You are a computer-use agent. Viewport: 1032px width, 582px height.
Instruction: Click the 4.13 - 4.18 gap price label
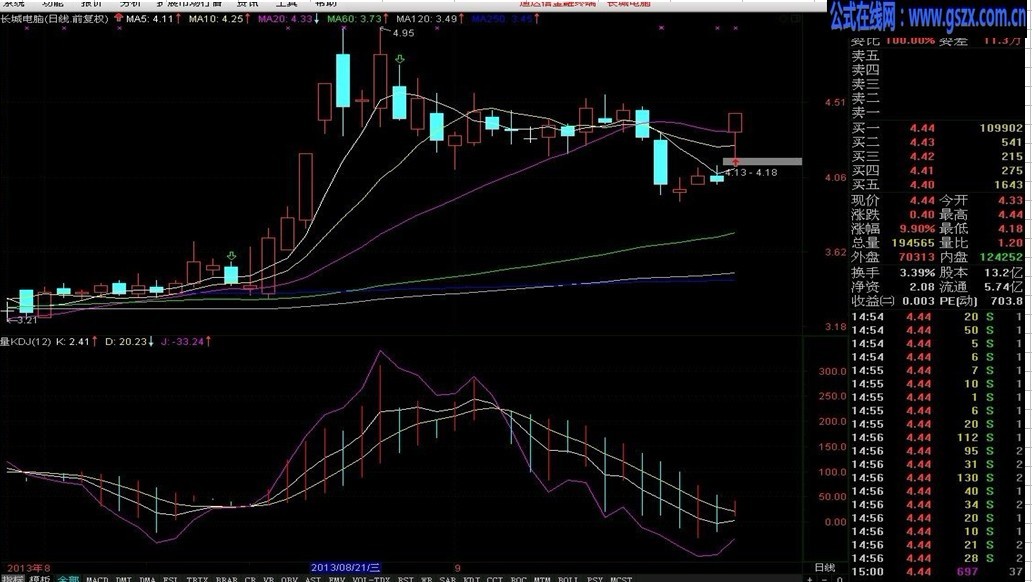(751, 172)
